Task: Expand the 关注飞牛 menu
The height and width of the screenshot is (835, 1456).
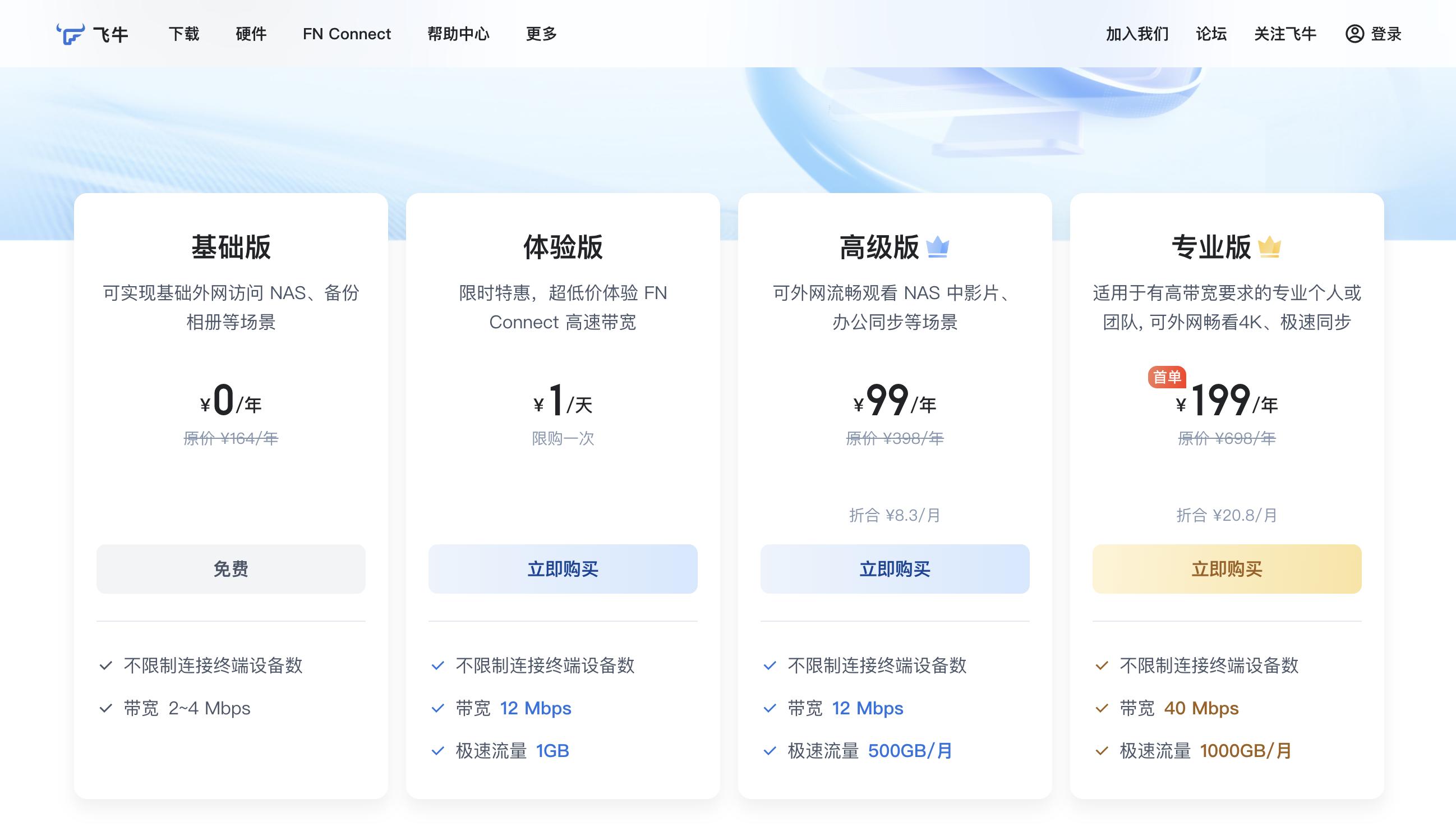Action: point(1285,34)
